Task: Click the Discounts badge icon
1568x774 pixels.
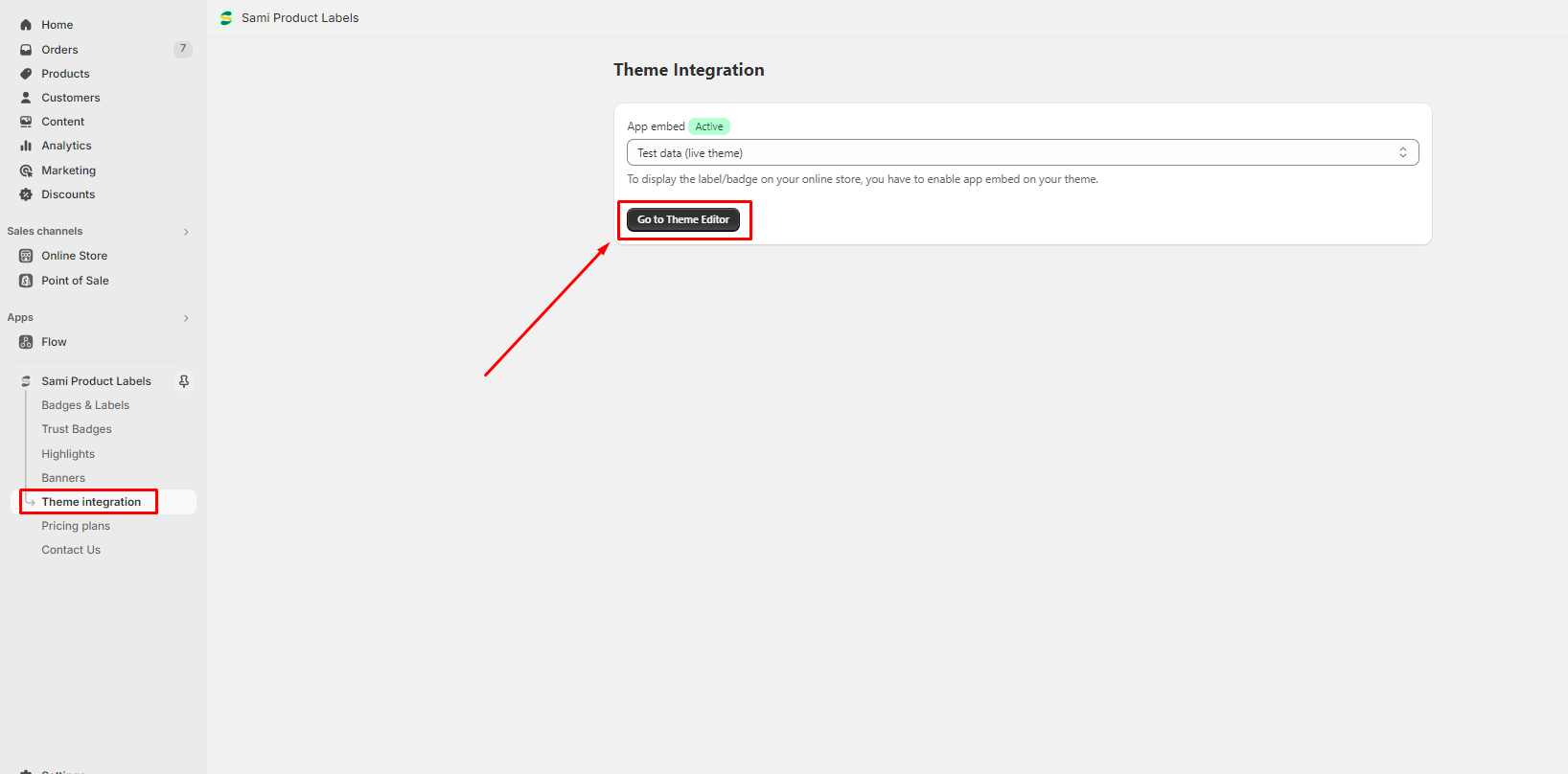Action: (x=26, y=194)
